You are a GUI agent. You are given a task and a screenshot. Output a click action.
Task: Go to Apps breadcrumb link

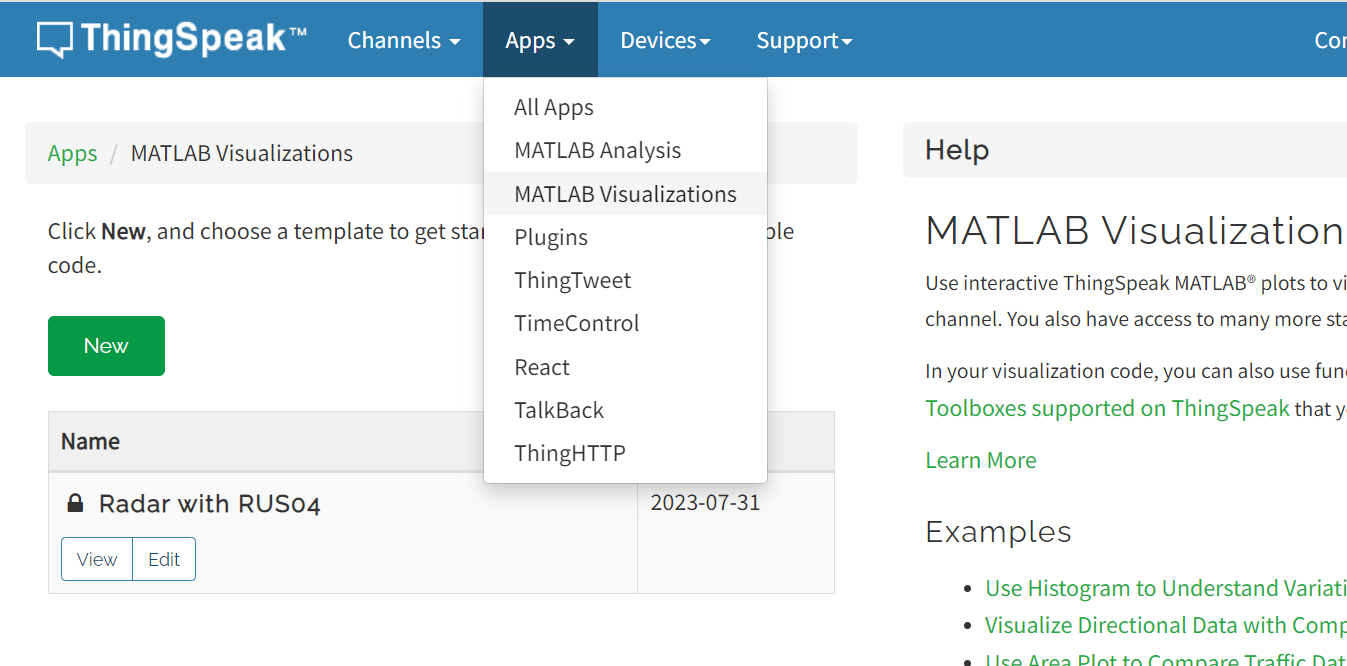point(73,153)
